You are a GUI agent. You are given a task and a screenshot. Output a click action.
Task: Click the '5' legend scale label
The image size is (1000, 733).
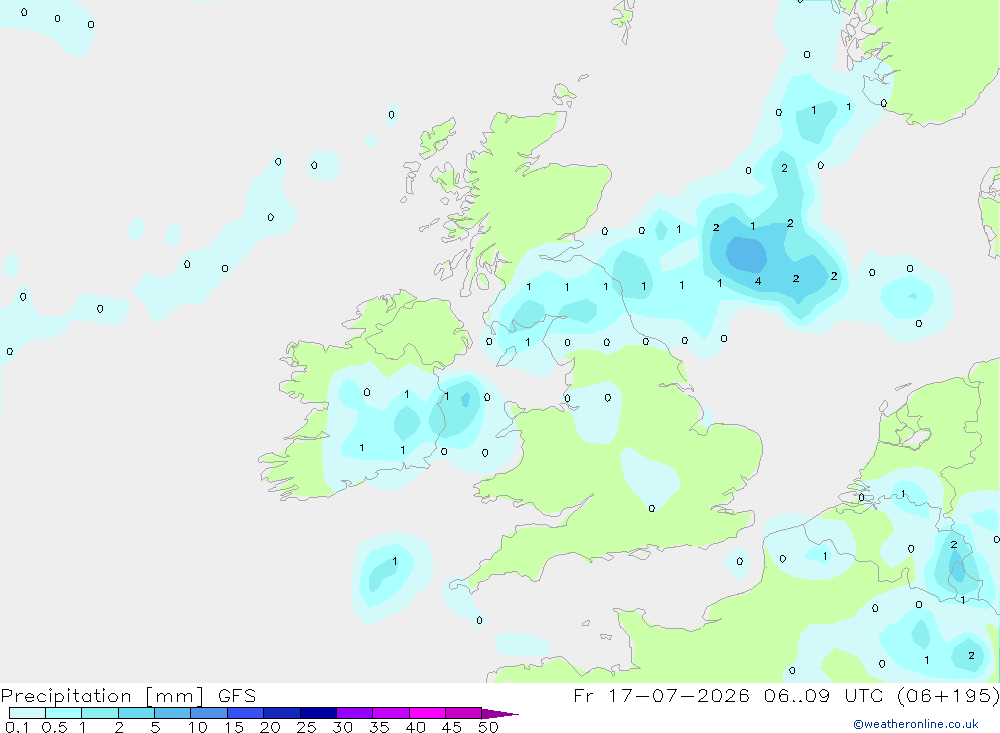pyautogui.click(x=155, y=727)
